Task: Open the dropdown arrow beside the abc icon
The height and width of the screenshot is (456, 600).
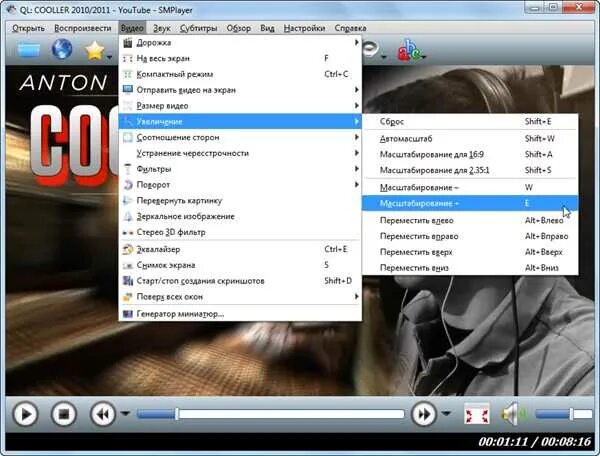Action: pos(423,57)
